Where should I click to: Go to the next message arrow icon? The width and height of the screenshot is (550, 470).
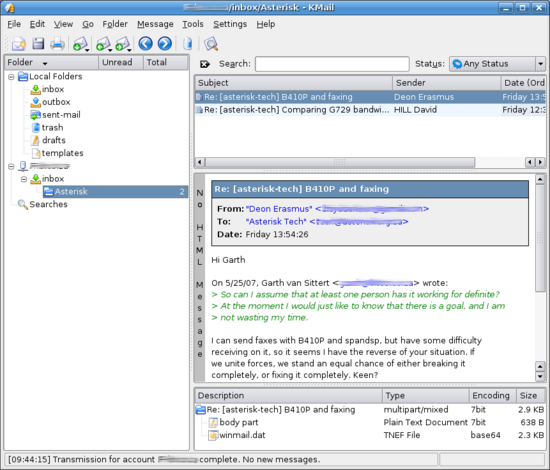[x=165, y=44]
